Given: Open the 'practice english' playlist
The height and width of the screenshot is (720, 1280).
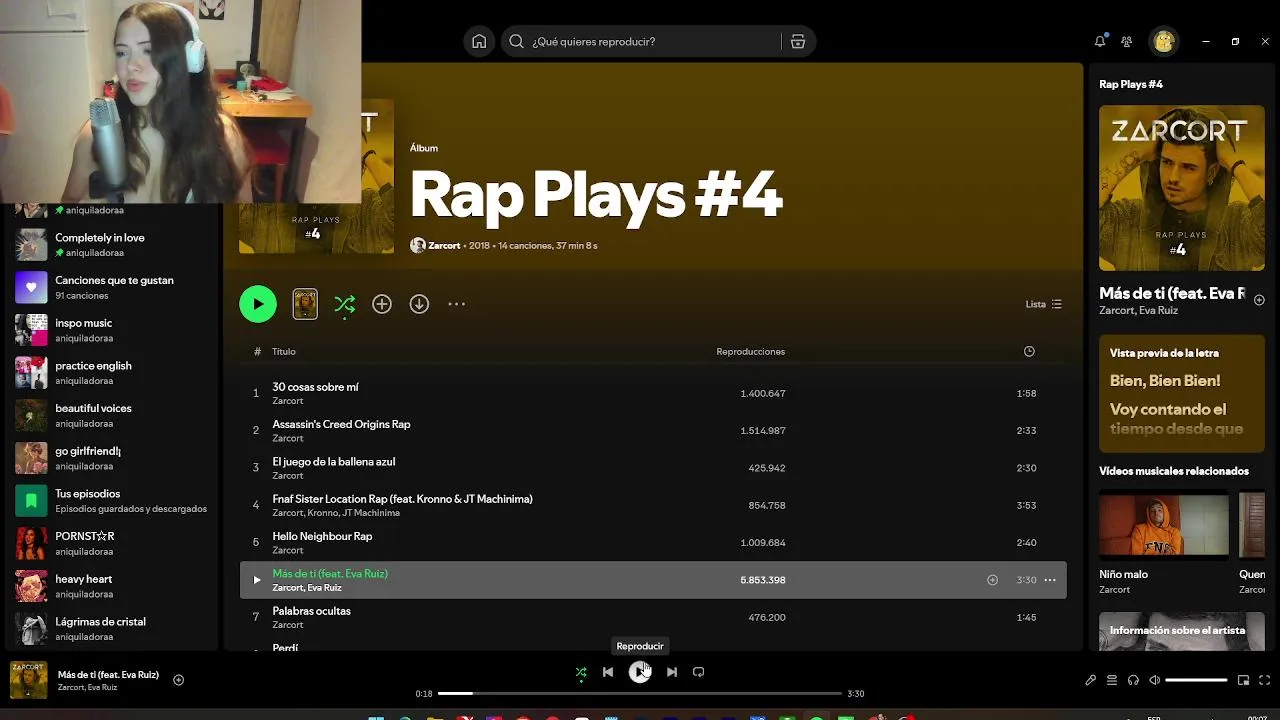Looking at the screenshot, I should [110, 373].
